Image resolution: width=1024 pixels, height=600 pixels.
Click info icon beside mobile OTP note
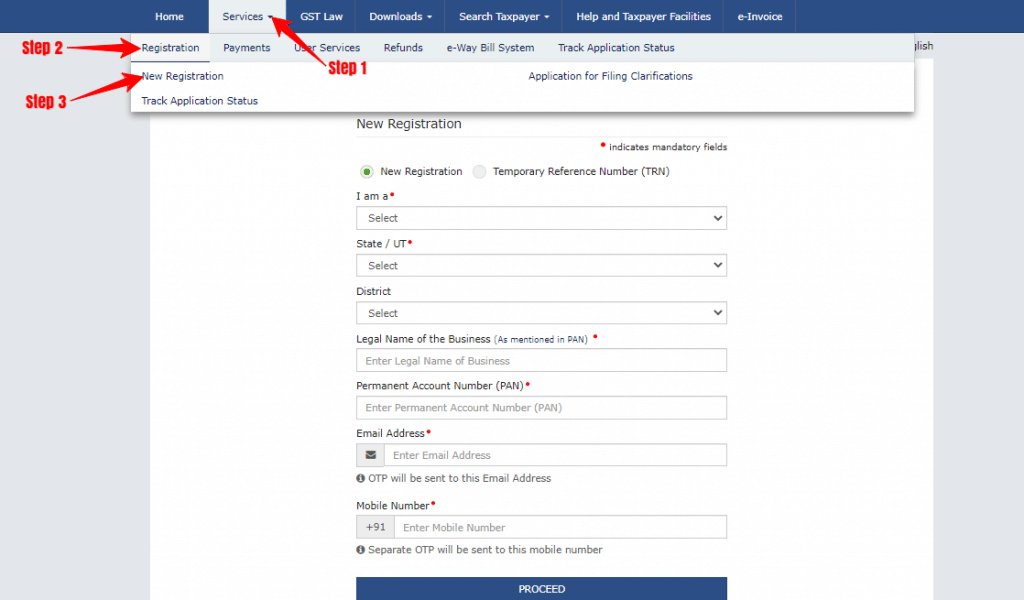pyautogui.click(x=360, y=550)
